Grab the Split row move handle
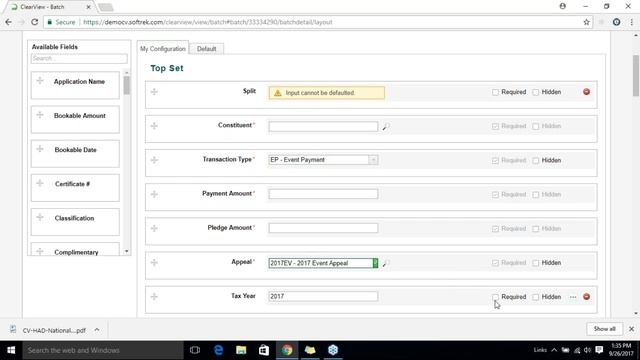This screenshot has height=360, width=640. 154,92
